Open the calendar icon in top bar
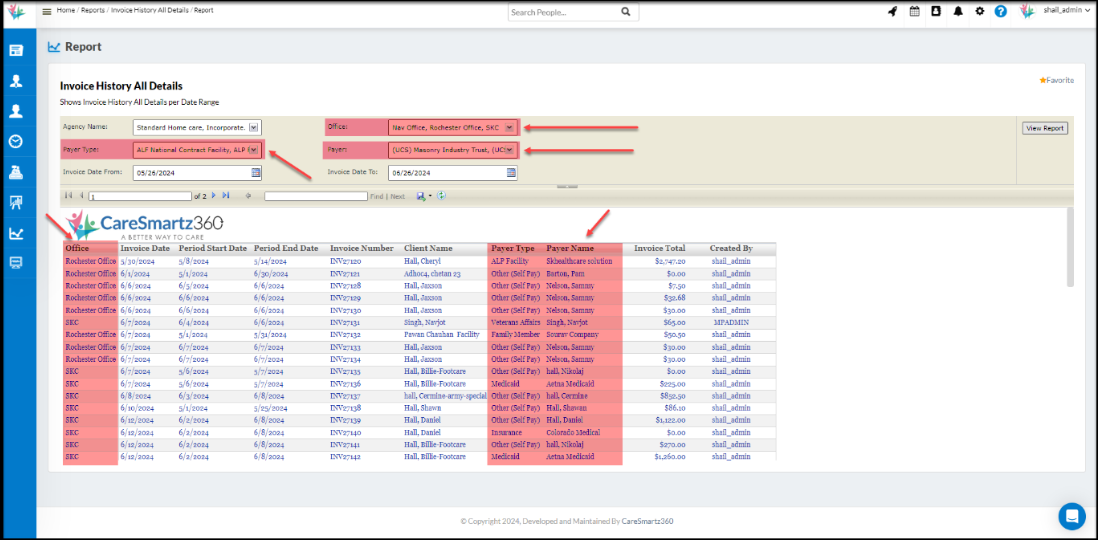 pyautogui.click(x=914, y=11)
